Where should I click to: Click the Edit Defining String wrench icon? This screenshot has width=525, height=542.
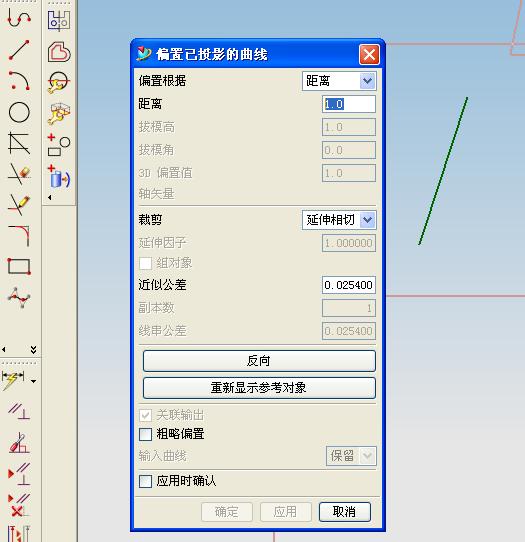[59, 114]
